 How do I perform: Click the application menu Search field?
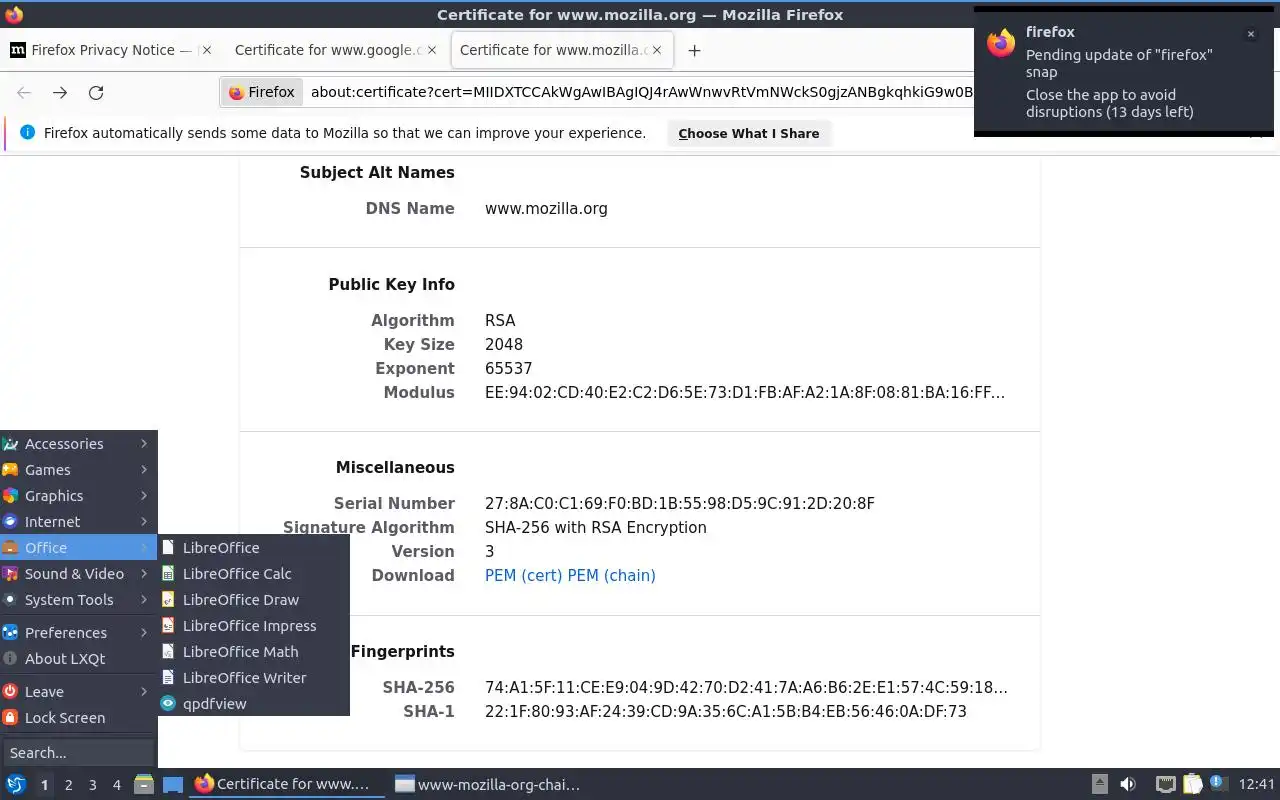pyautogui.click(x=78, y=753)
